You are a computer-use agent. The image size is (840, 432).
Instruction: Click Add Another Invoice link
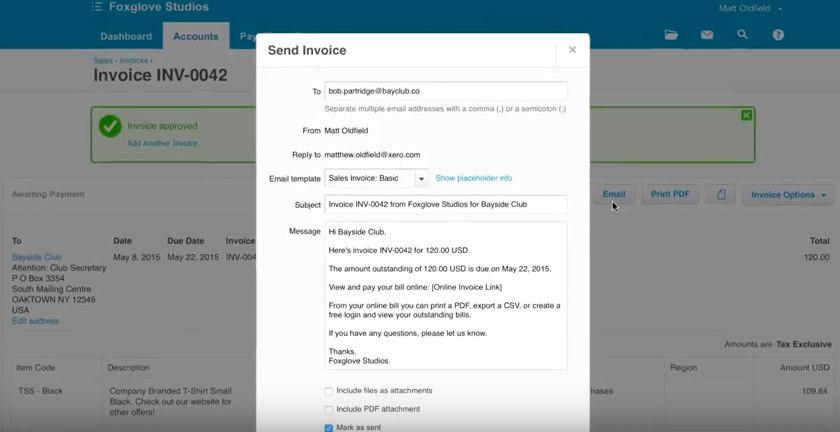pyautogui.click(x=162, y=143)
